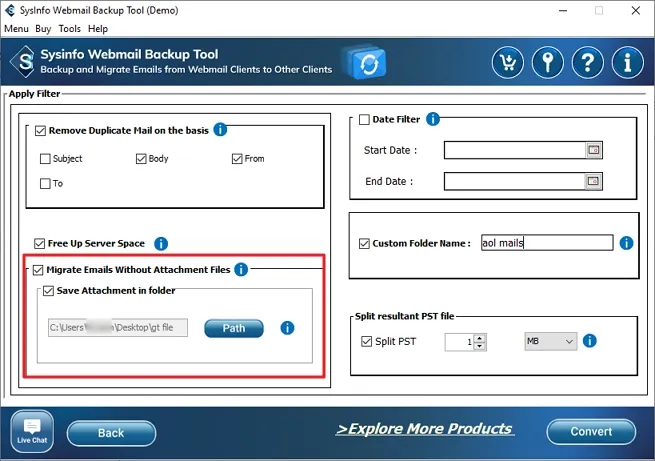Viewport: 655px width, 461px height.
Task: Open the question mark help icon
Action: click(588, 63)
